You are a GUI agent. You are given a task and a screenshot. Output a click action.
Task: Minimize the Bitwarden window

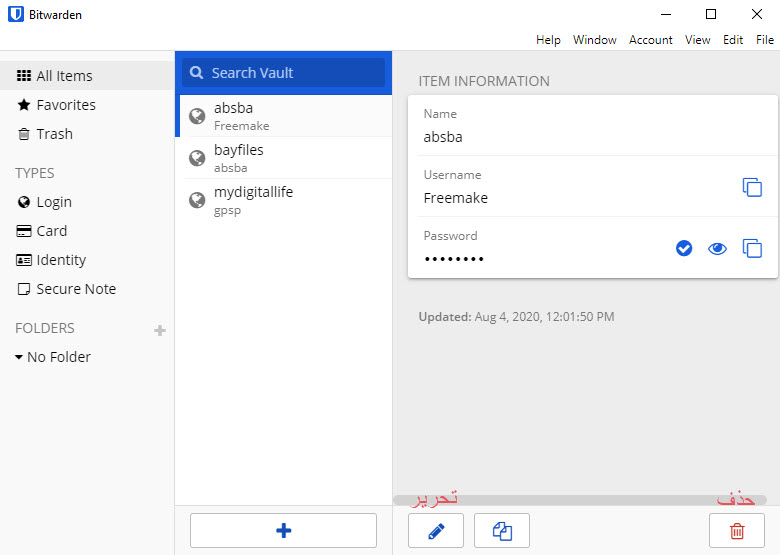click(666, 14)
